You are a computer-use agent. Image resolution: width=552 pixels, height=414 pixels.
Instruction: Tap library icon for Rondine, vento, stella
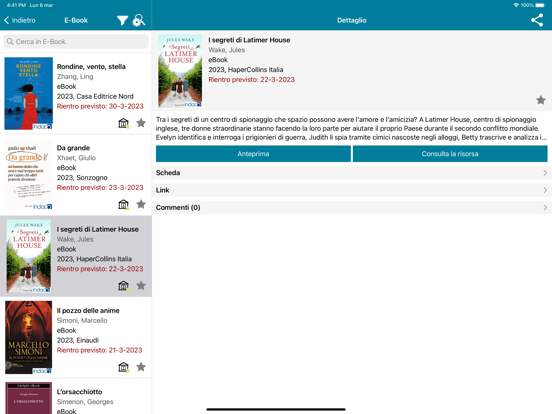(124, 123)
